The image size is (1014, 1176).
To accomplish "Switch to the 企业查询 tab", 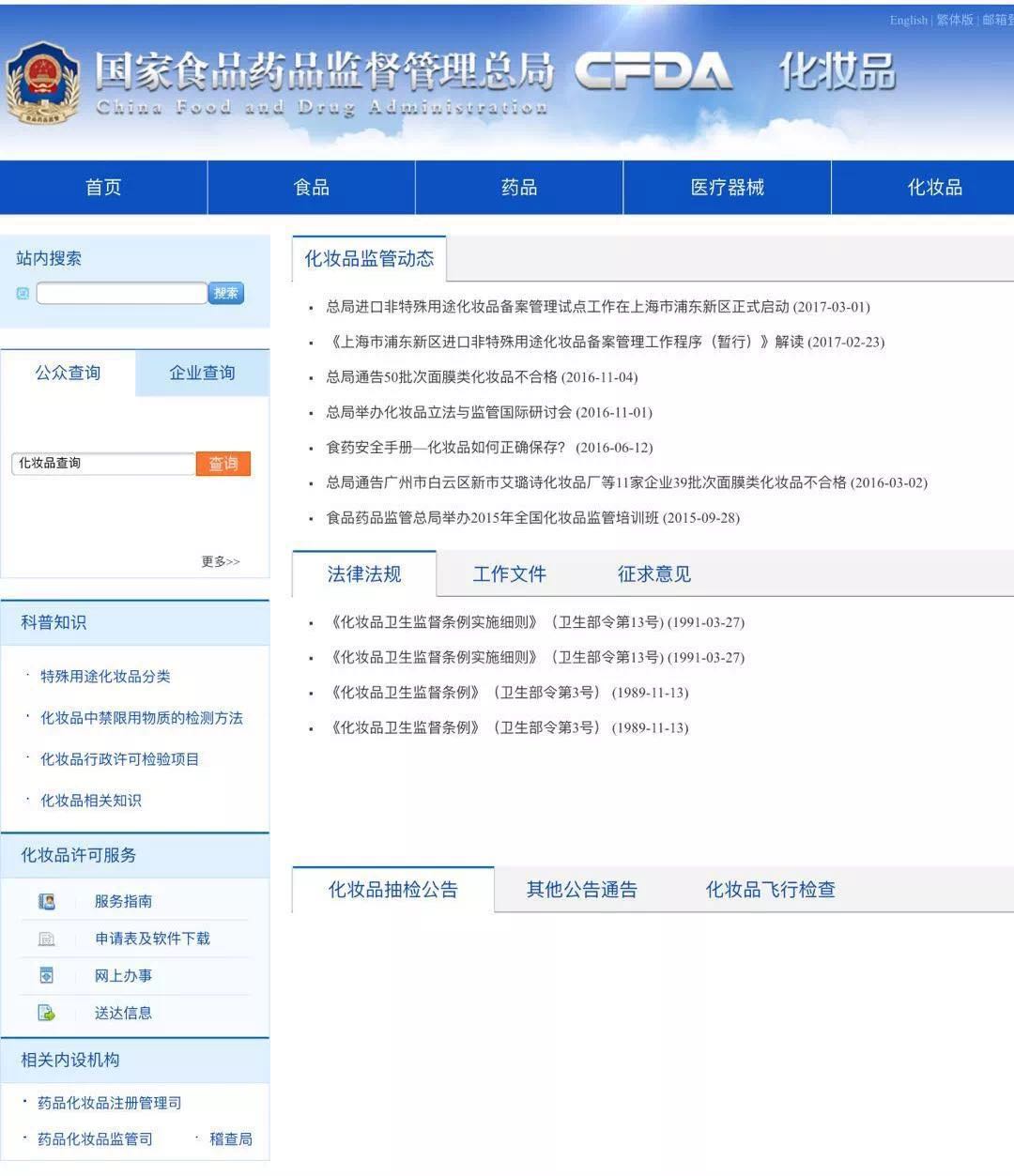I will click(x=202, y=373).
